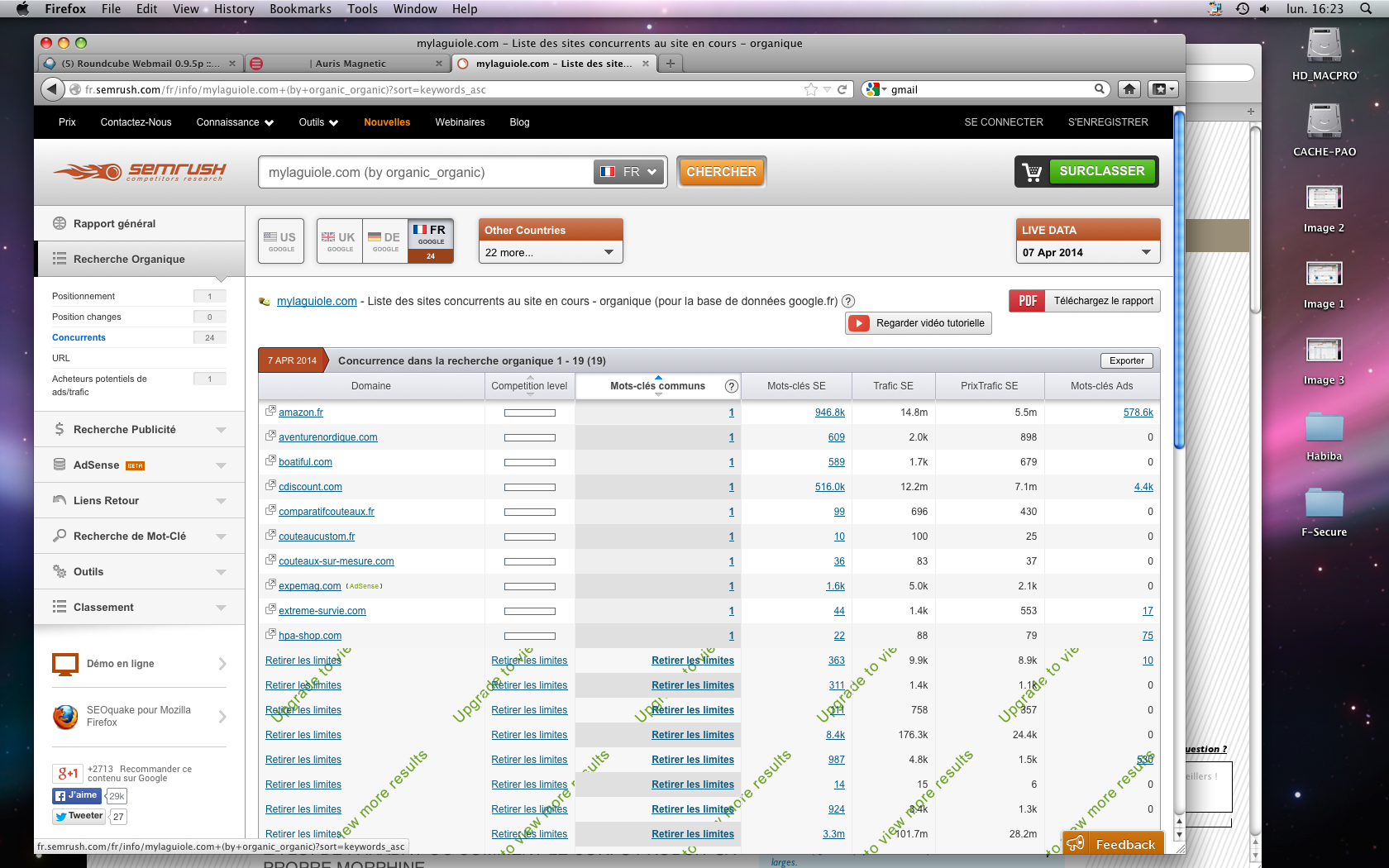Viewport: 1389px width, 868px height.
Task: Select DE Google database
Action: [385, 241]
